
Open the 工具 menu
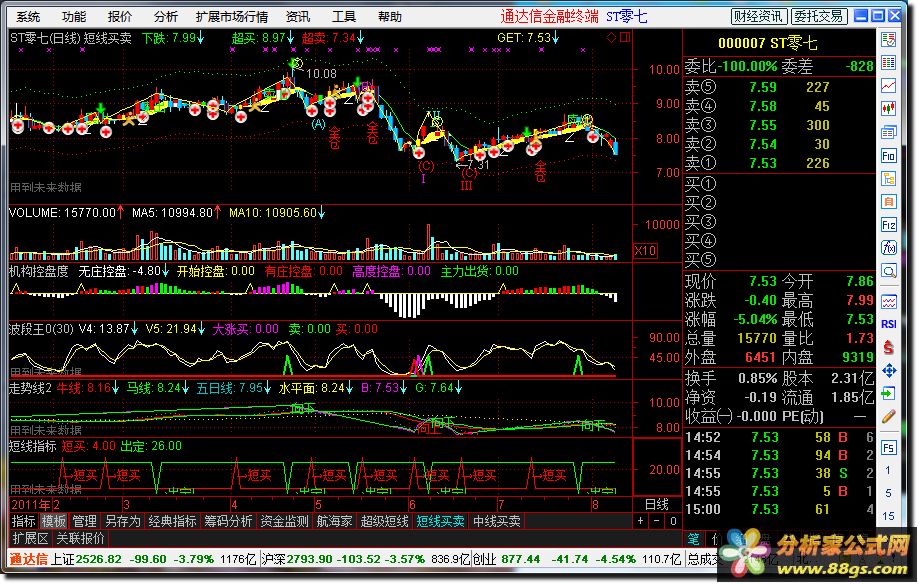[x=343, y=16]
